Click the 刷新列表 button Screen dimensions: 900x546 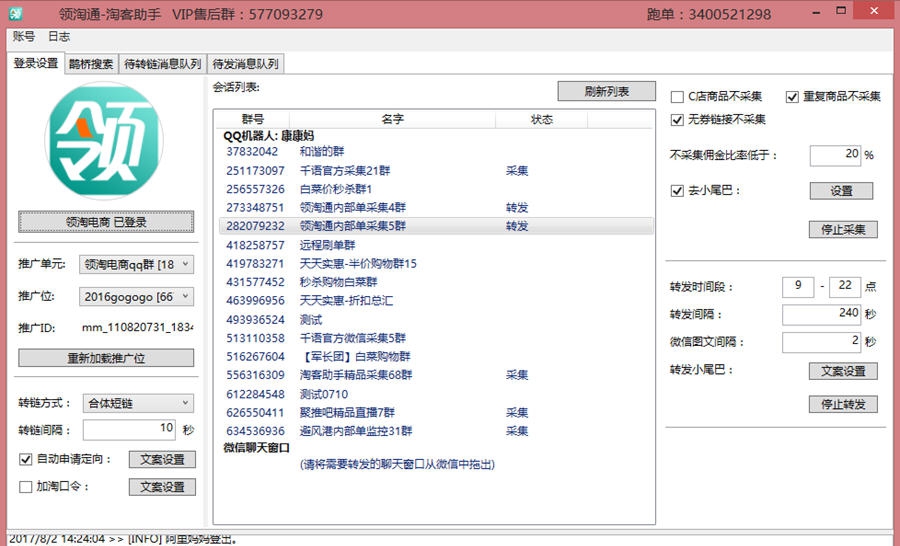click(607, 91)
